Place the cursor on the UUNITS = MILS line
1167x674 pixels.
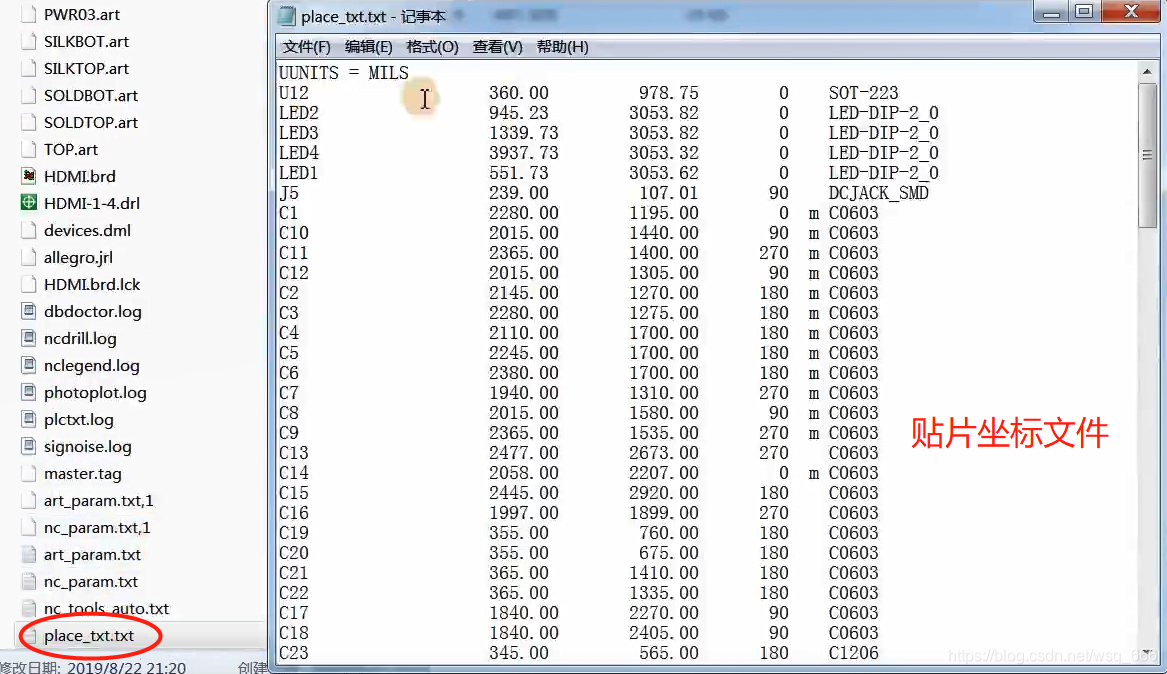click(x=343, y=72)
